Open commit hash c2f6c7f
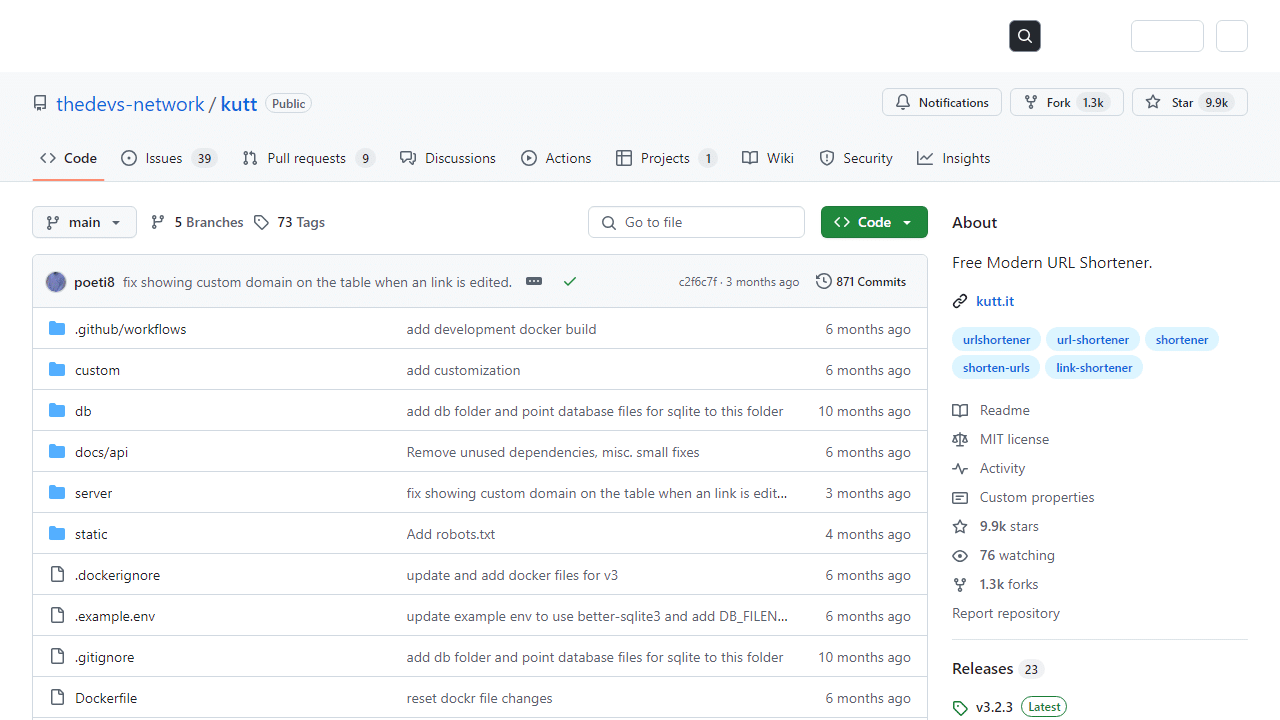 tap(698, 282)
